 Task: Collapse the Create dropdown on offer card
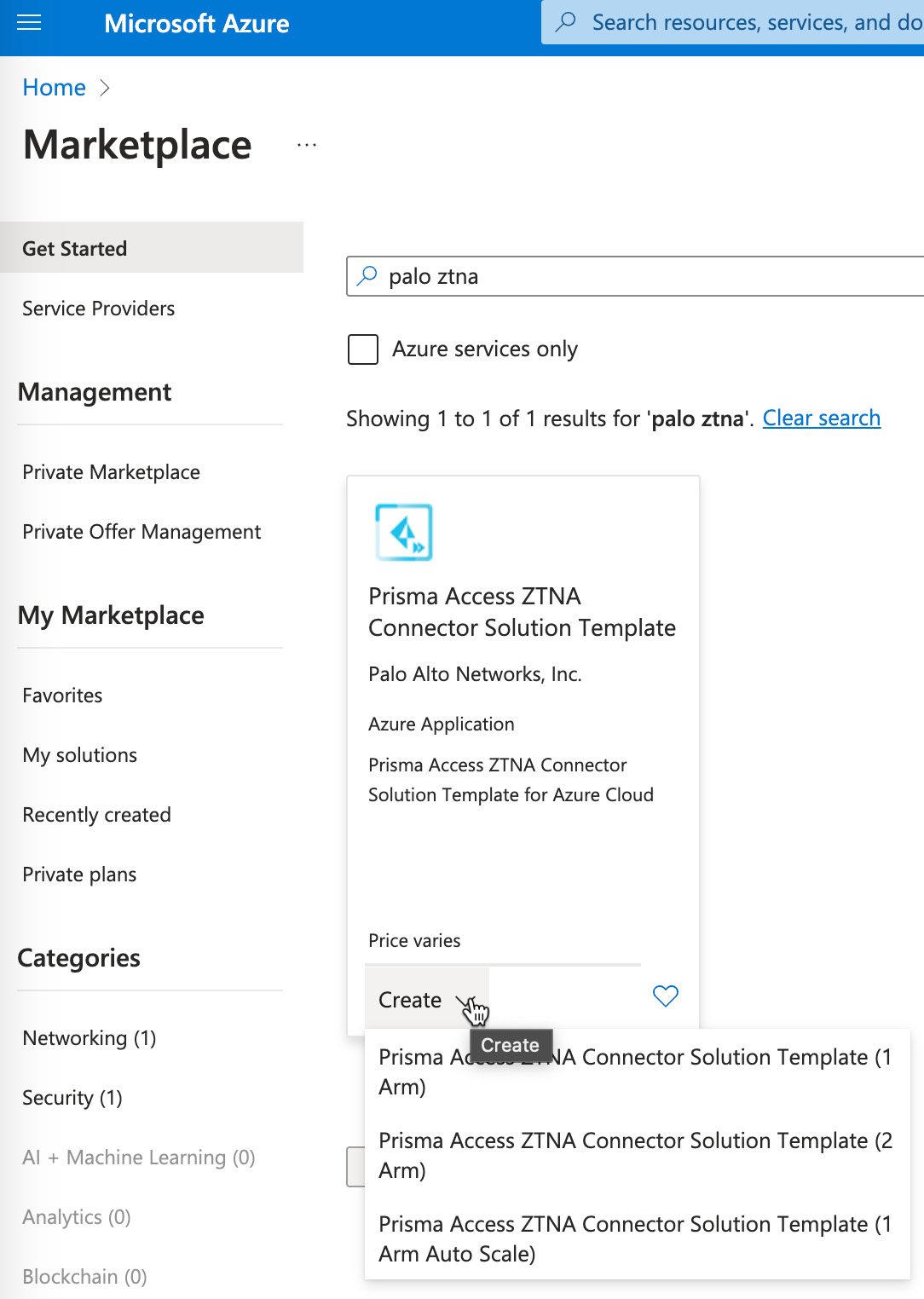[427, 999]
